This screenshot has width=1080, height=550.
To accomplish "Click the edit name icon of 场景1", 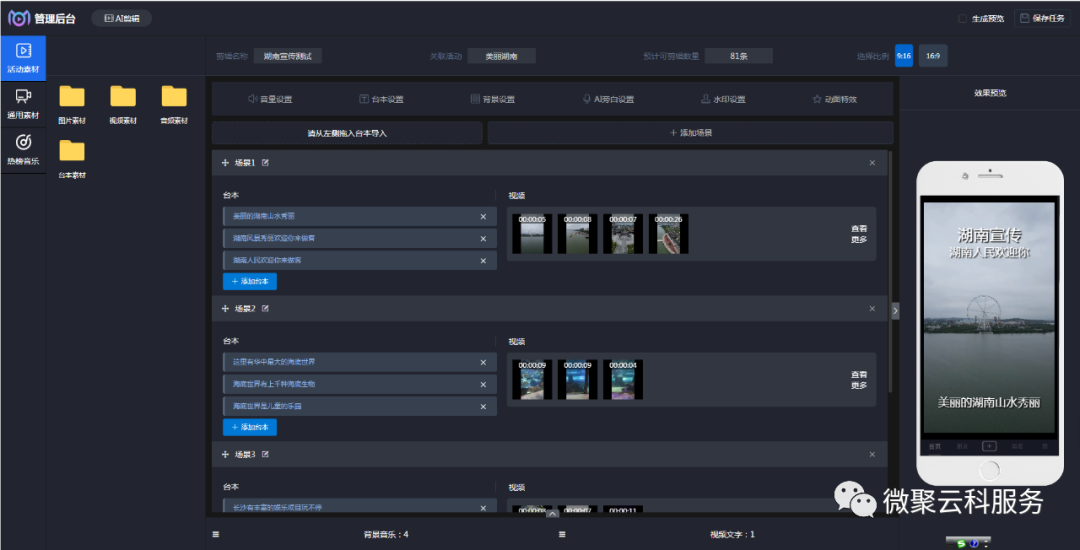I will tap(266, 163).
